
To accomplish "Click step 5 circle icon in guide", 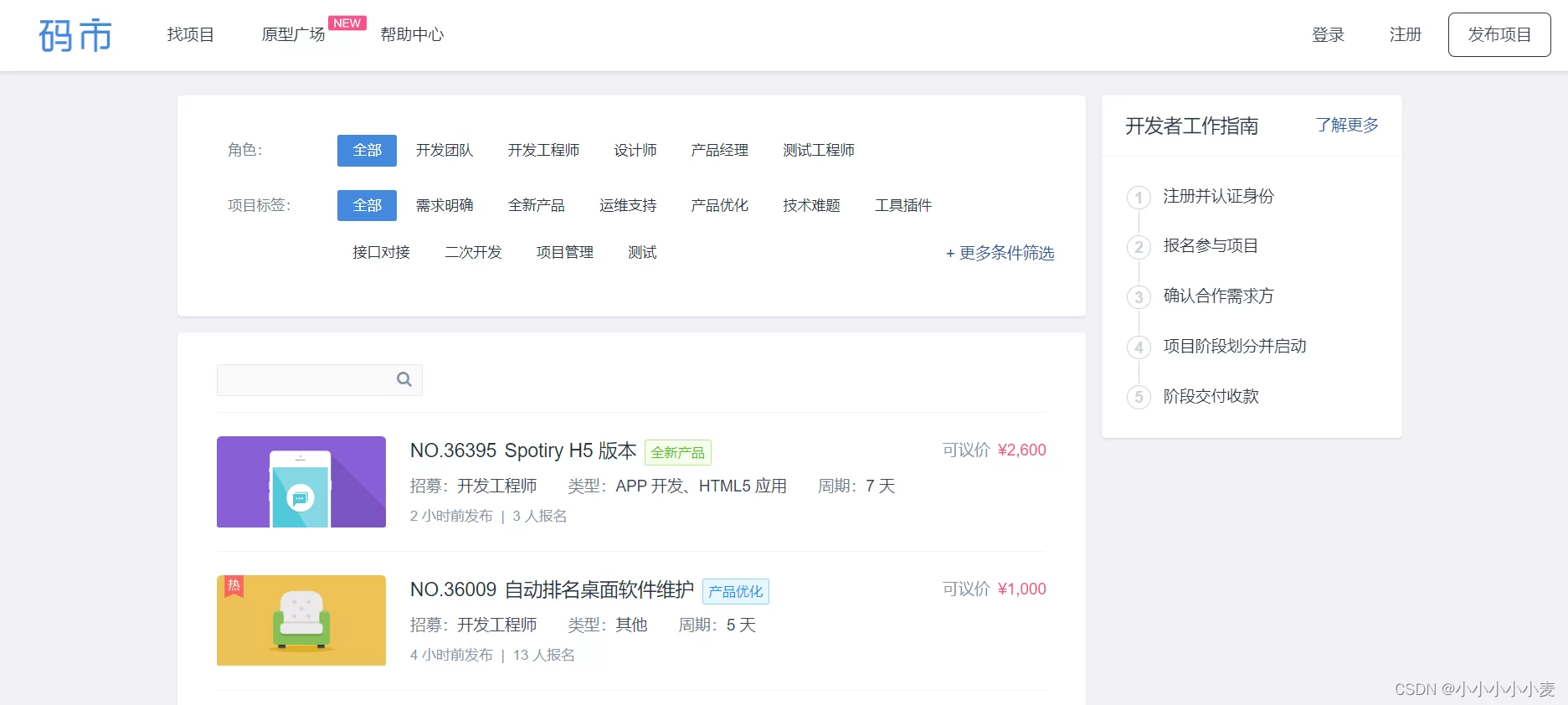I will tap(1138, 397).
